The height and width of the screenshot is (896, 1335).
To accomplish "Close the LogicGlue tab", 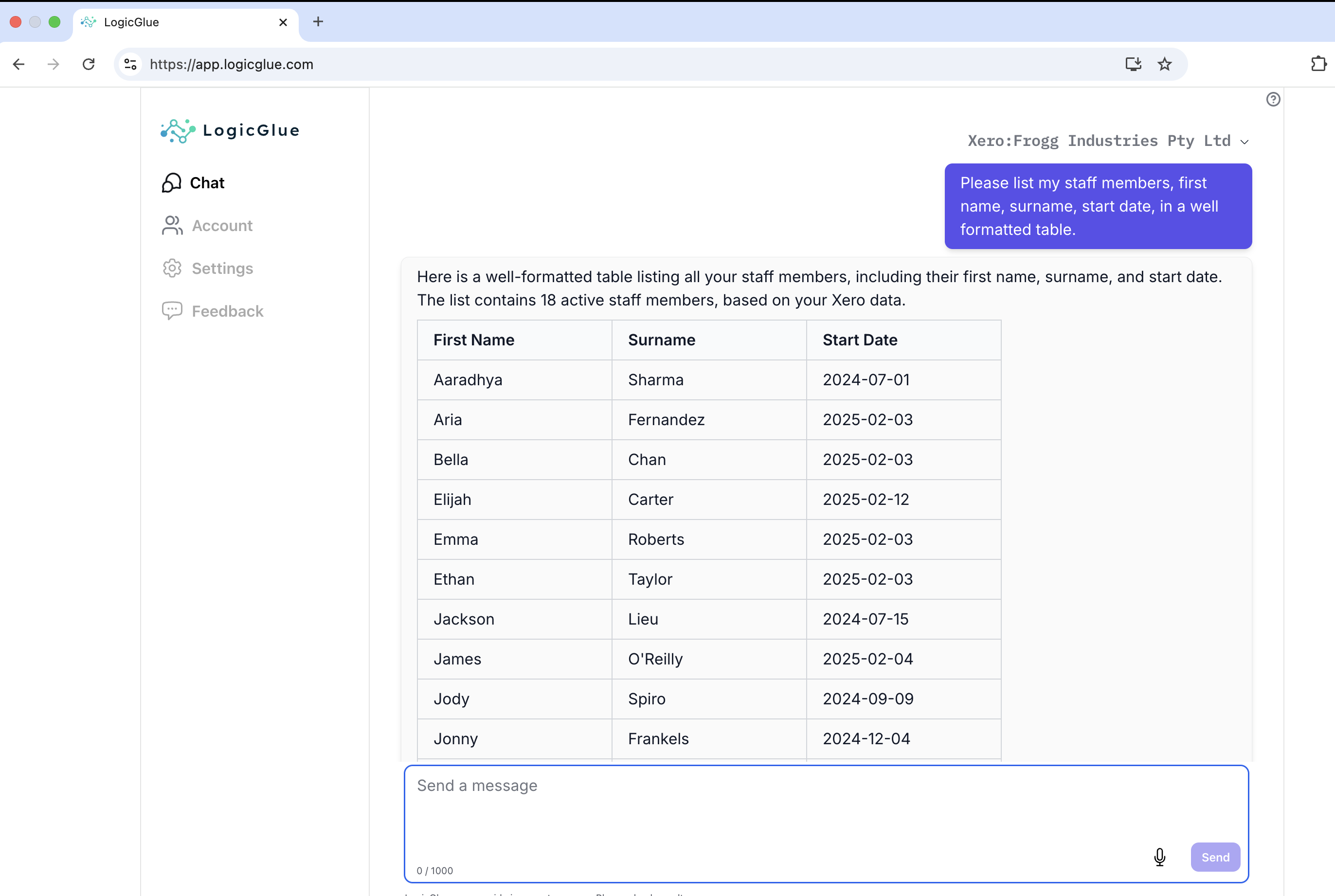I will (x=283, y=22).
